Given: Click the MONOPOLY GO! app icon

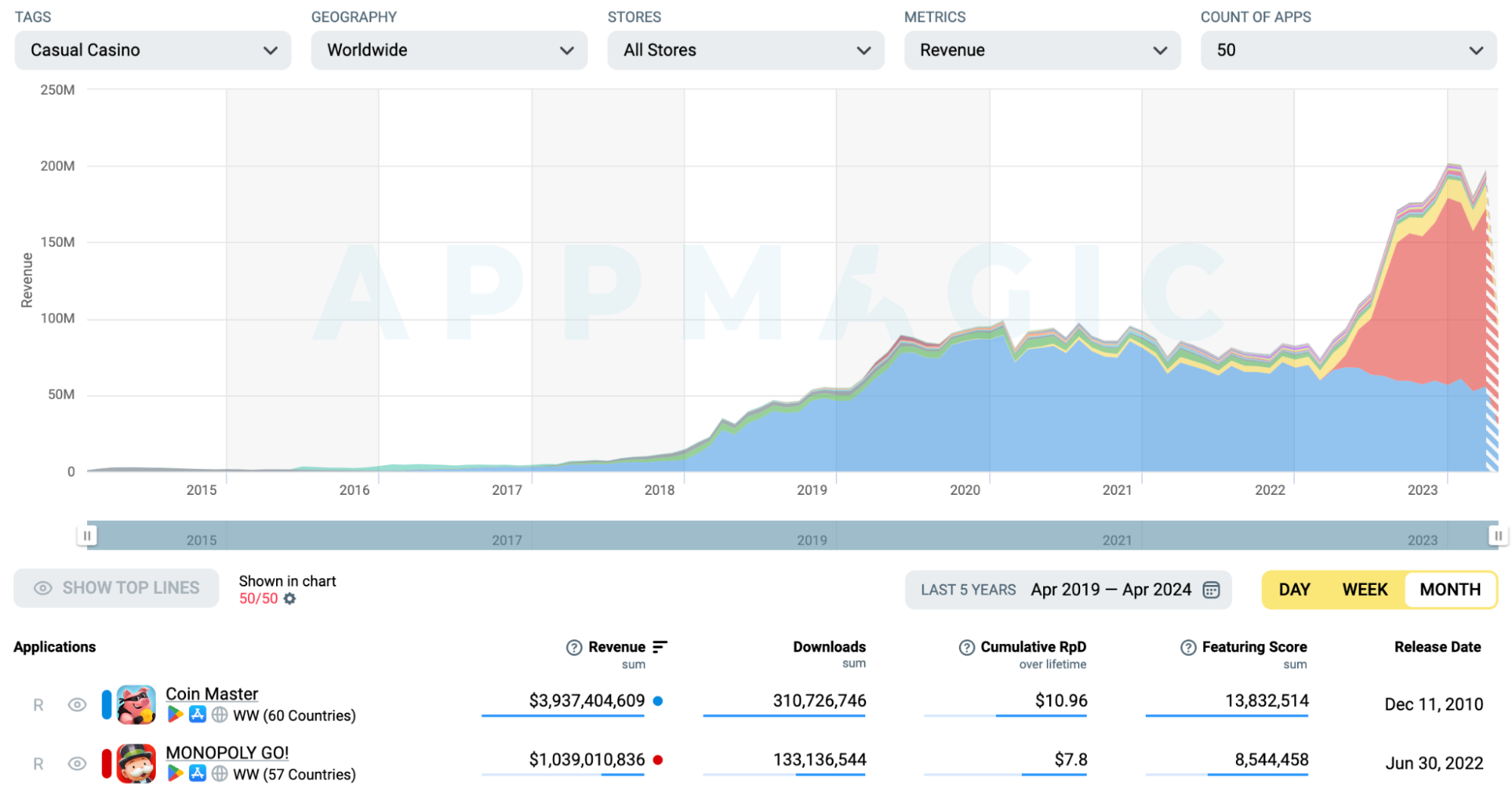Looking at the screenshot, I should point(136,763).
